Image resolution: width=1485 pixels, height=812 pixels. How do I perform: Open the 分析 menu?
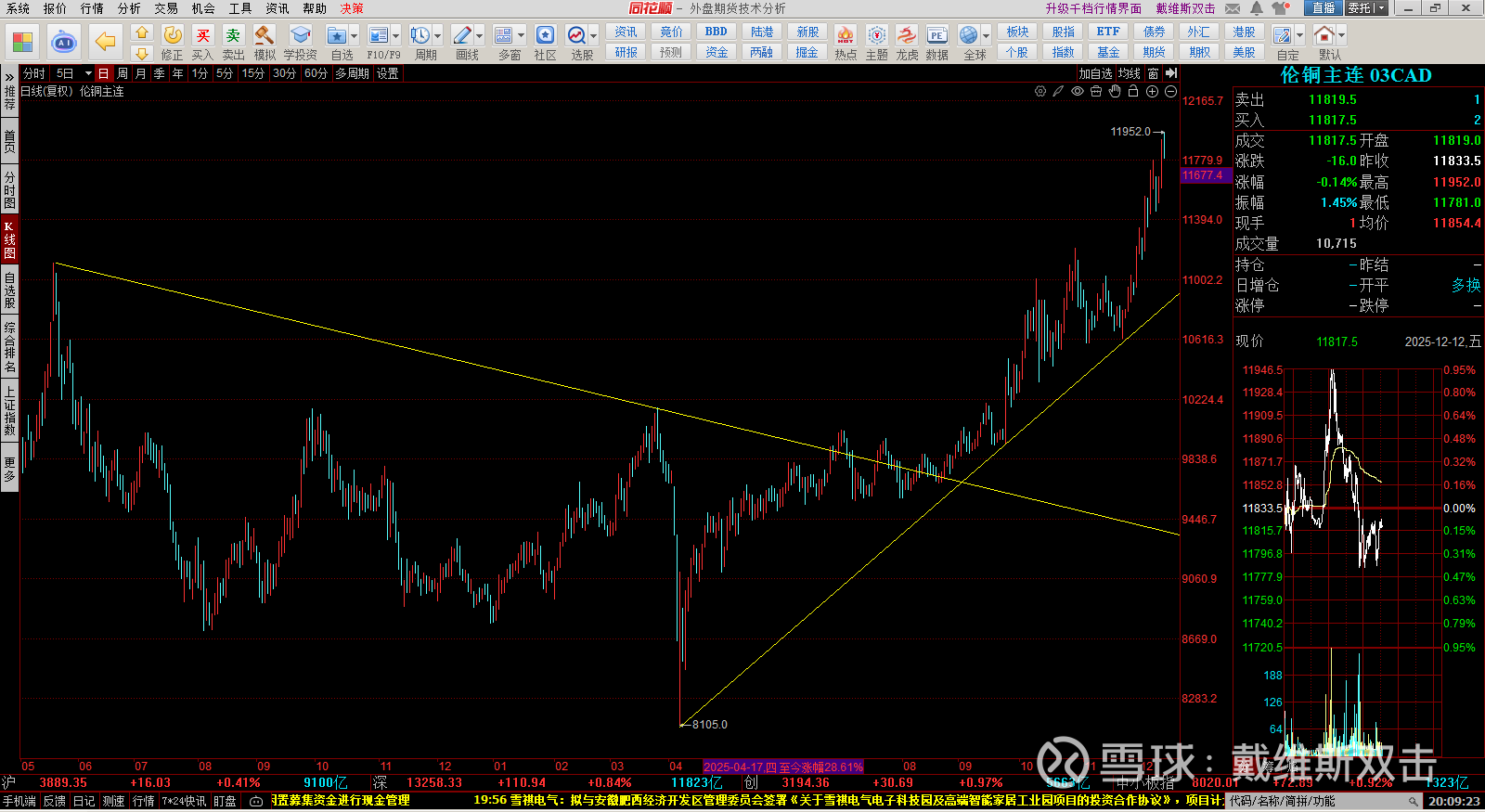(x=129, y=8)
